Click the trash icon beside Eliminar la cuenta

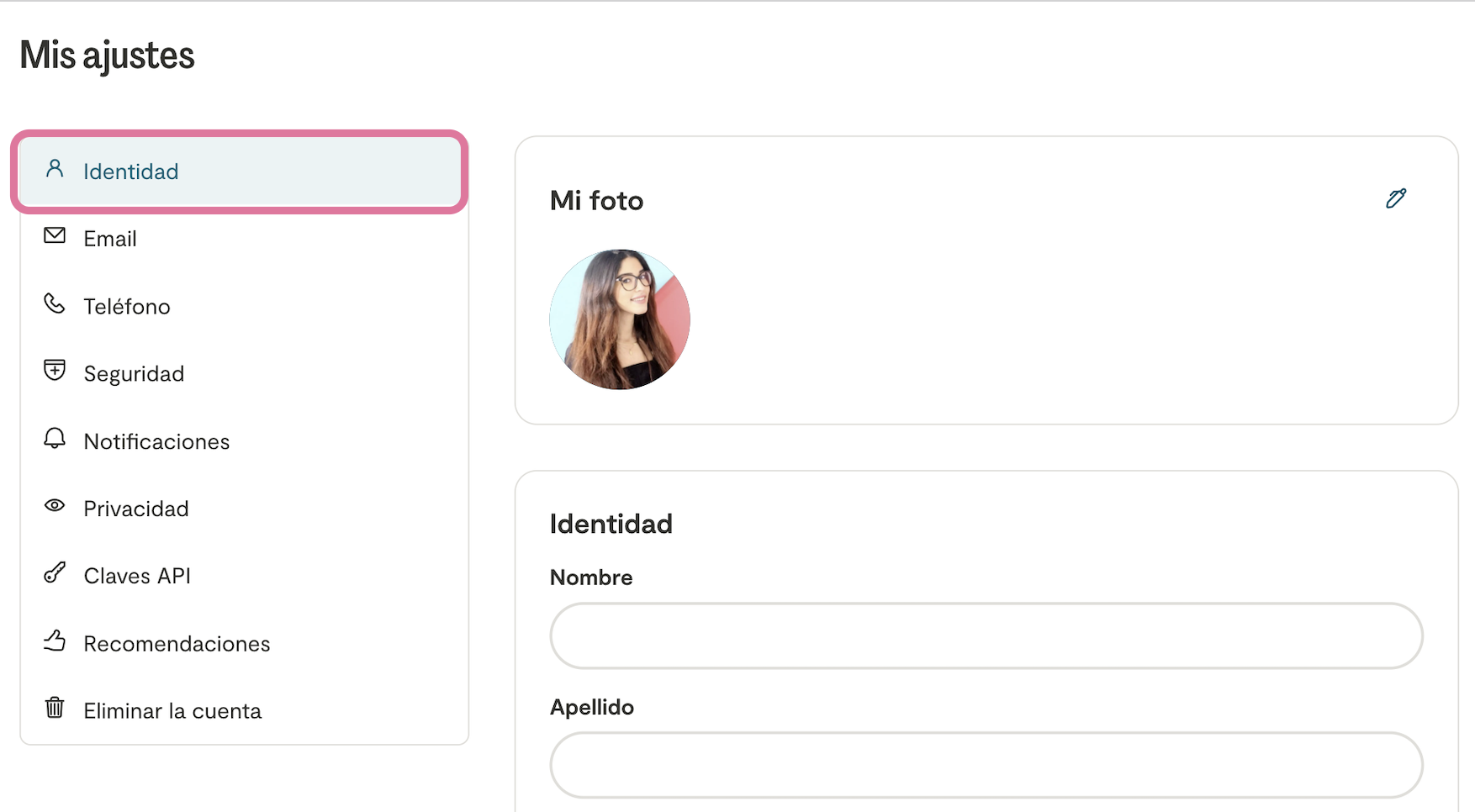[55, 708]
